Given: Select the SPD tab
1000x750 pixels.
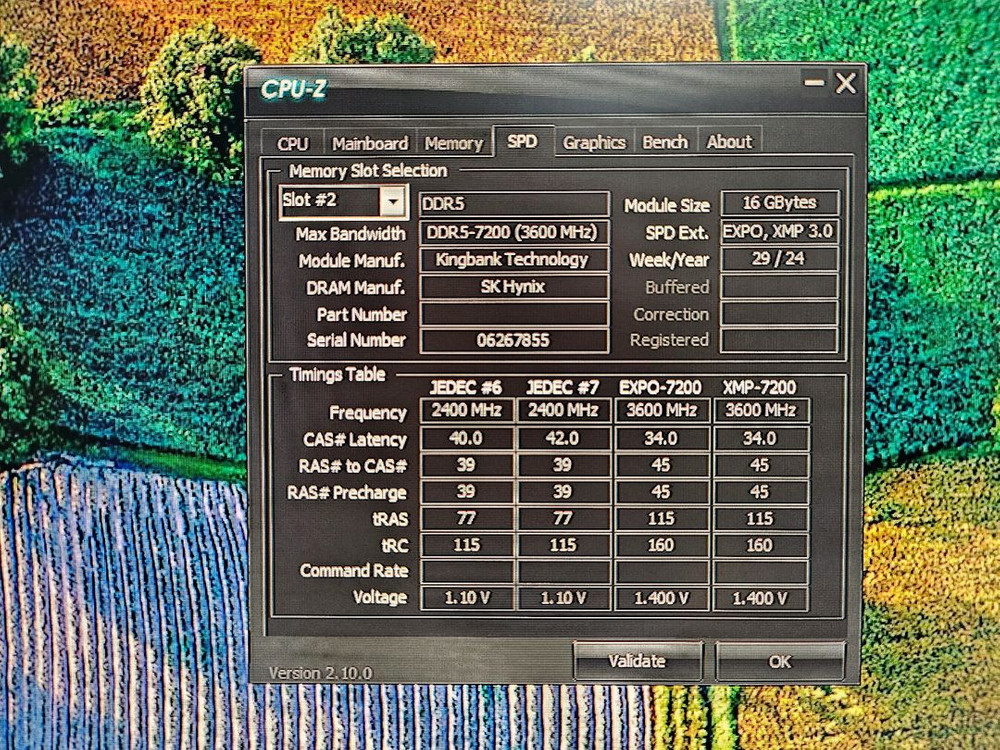Looking at the screenshot, I should click(x=522, y=141).
